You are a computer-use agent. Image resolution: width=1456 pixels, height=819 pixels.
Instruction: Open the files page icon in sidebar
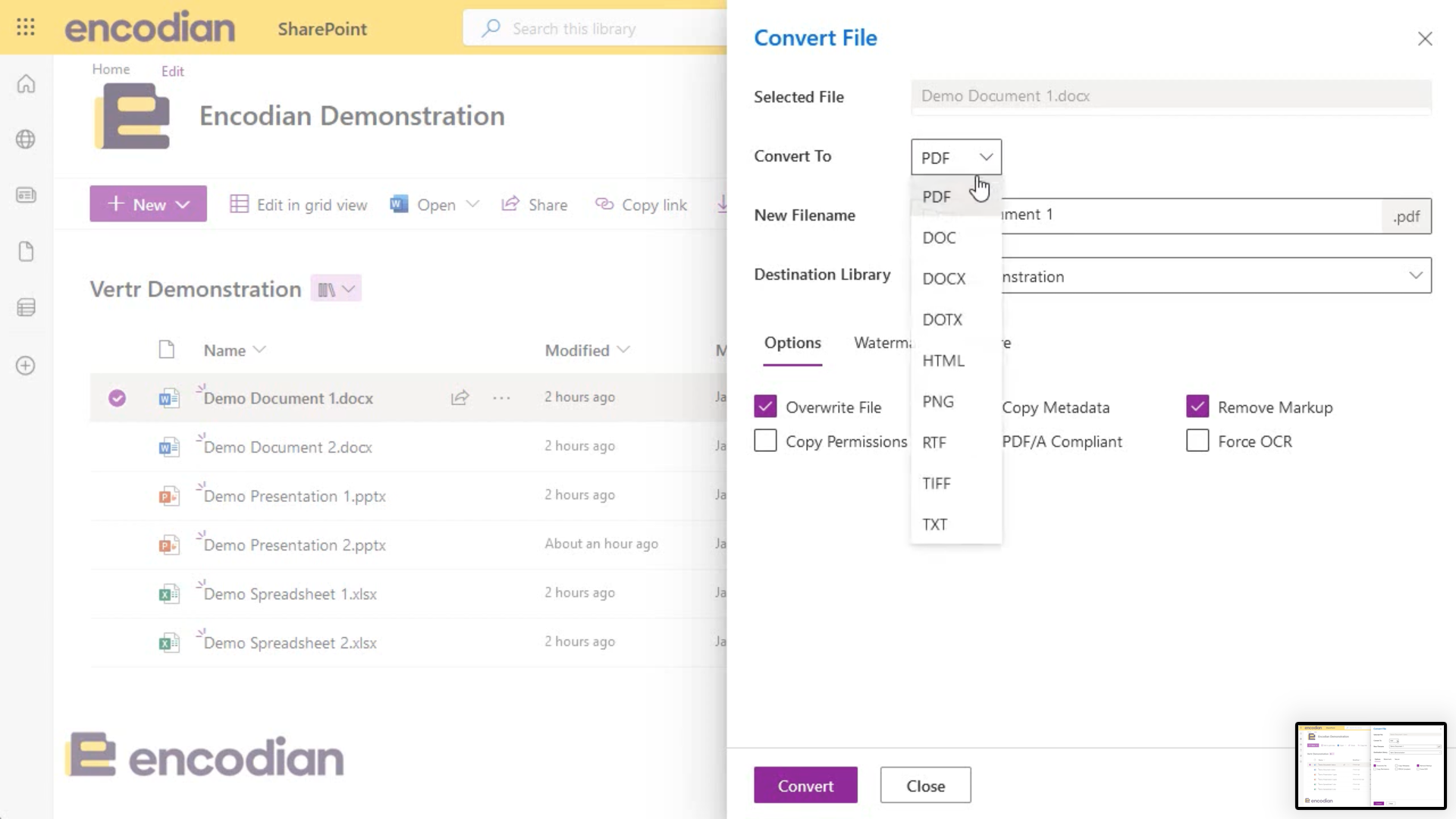pos(26,252)
